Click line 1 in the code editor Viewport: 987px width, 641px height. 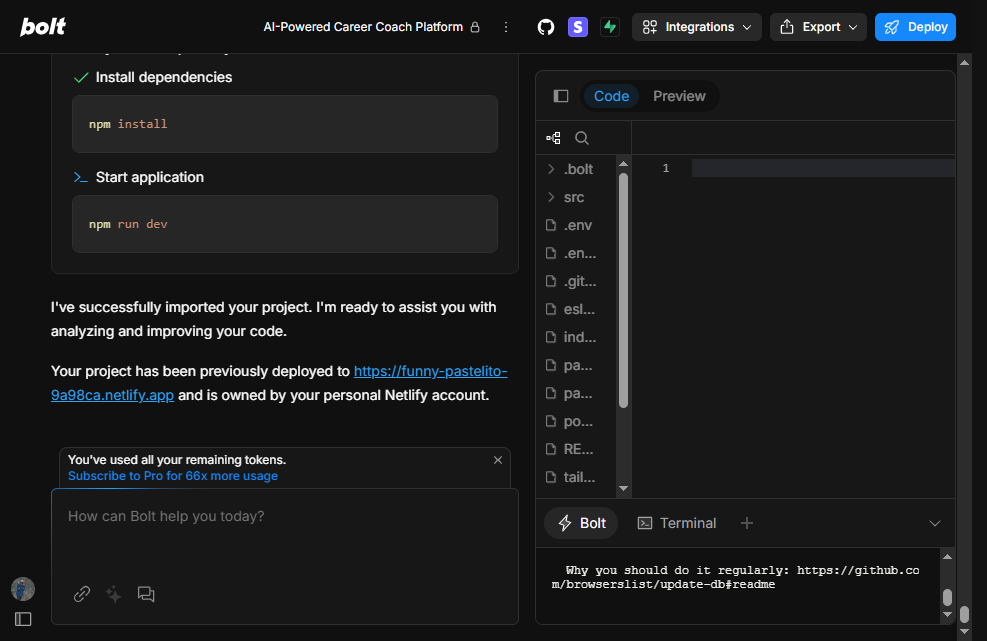(x=823, y=168)
